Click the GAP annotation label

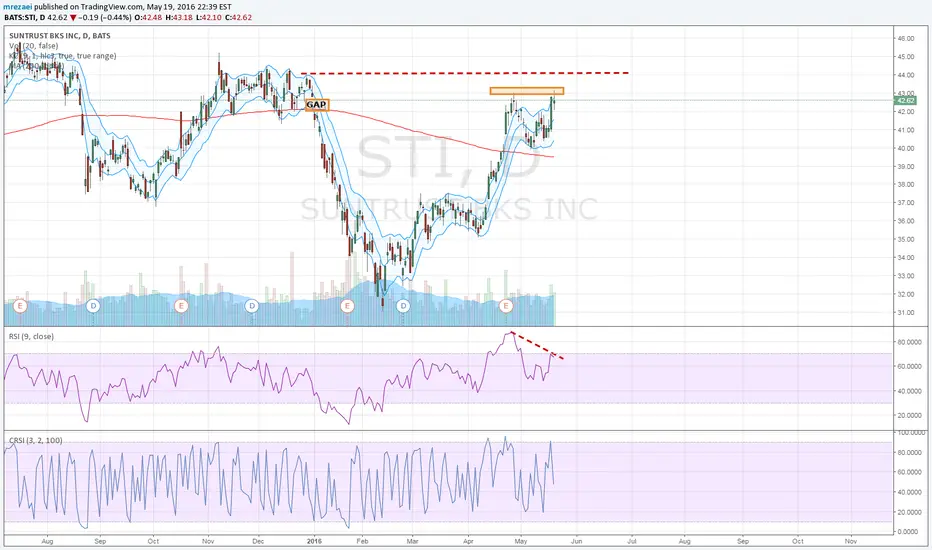coord(316,105)
